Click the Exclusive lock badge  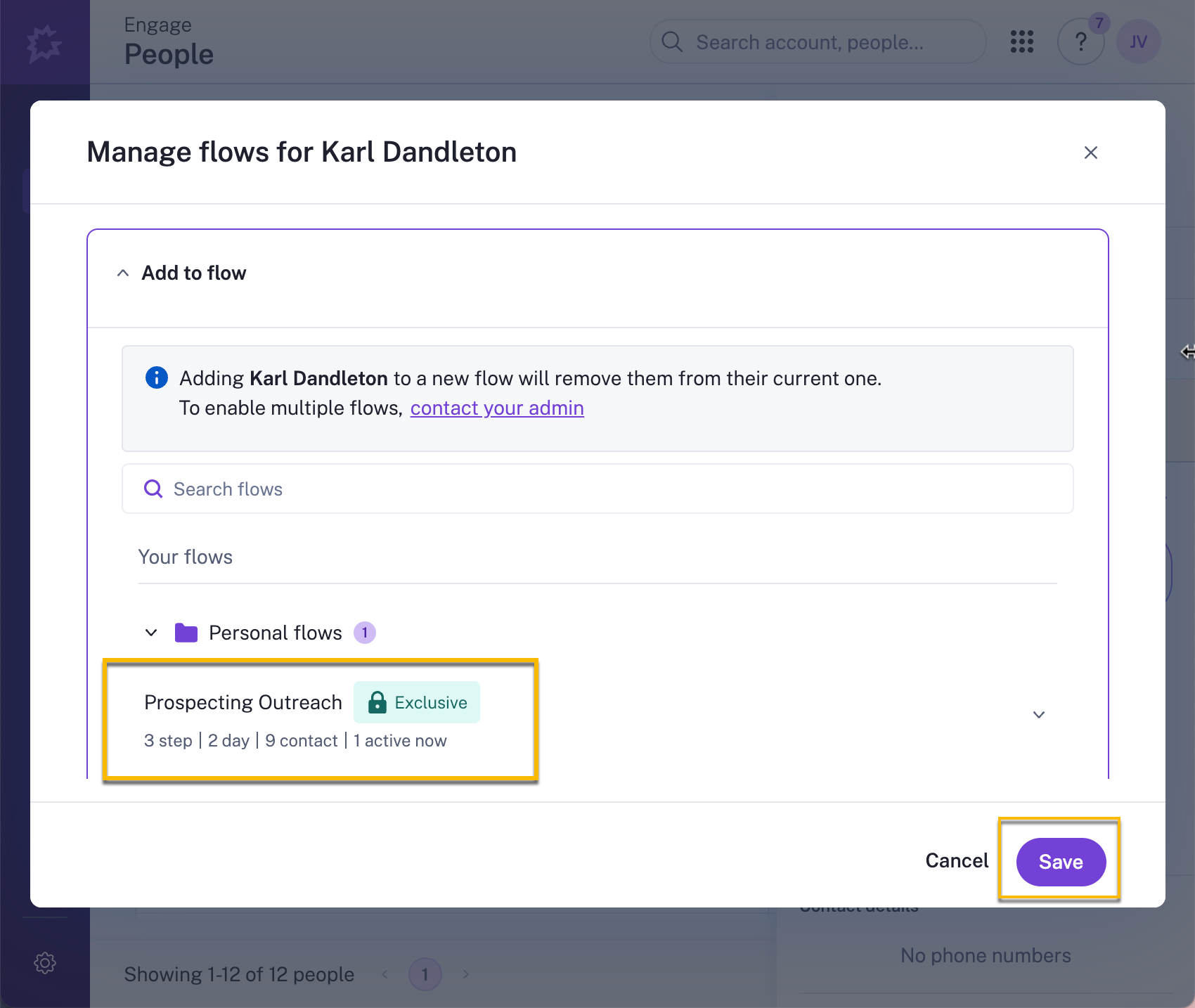416,702
